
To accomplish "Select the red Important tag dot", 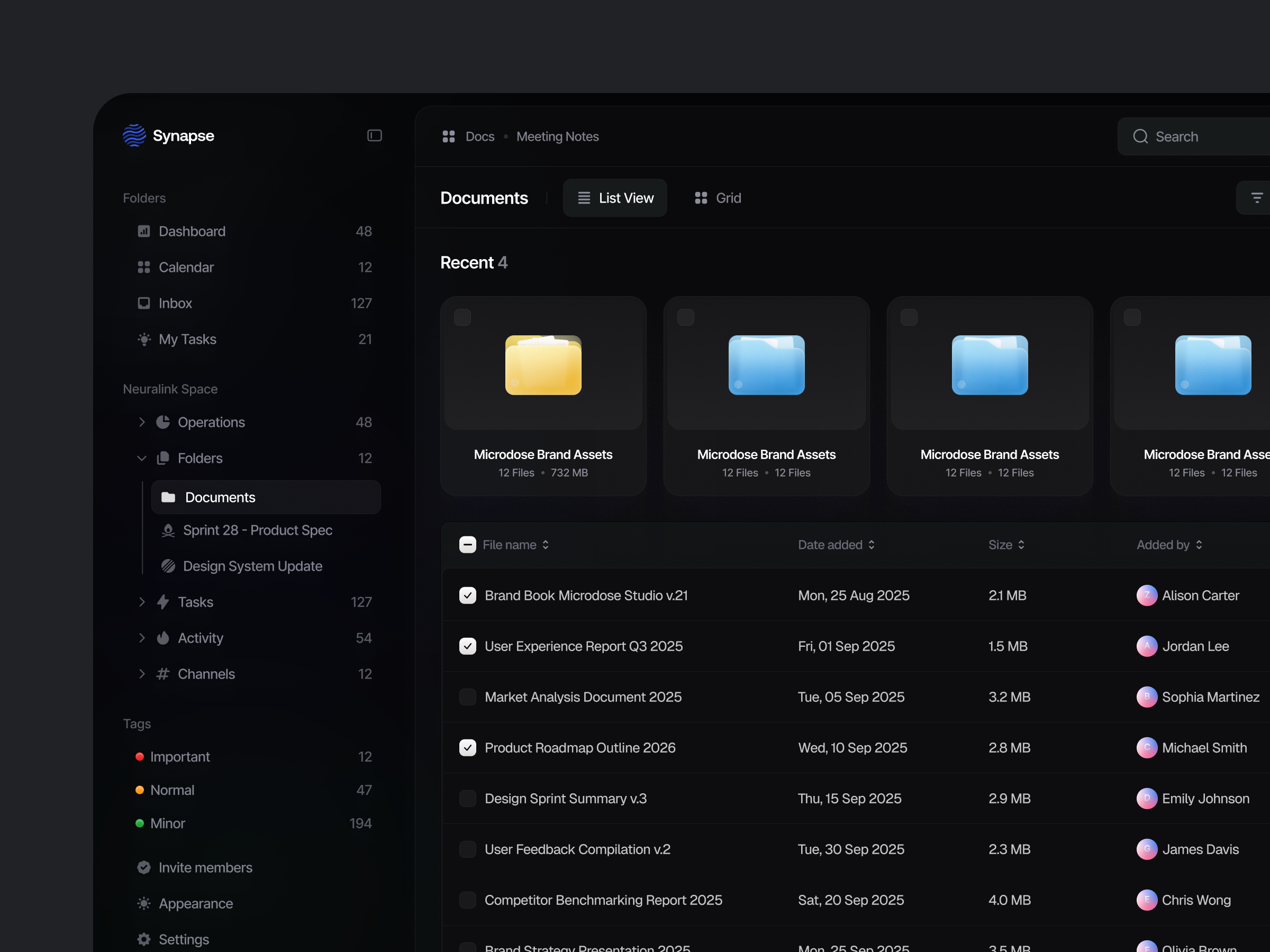I will coord(140,756).
